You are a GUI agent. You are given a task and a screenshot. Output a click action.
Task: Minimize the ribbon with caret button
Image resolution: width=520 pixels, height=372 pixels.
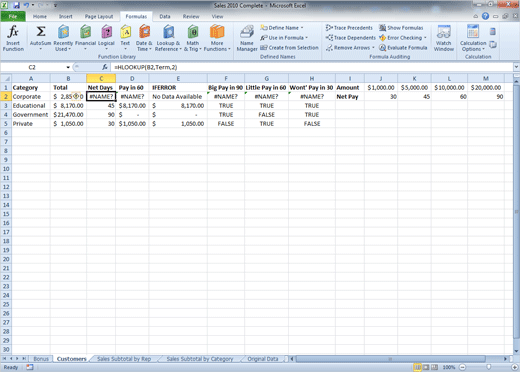[476, 16]
